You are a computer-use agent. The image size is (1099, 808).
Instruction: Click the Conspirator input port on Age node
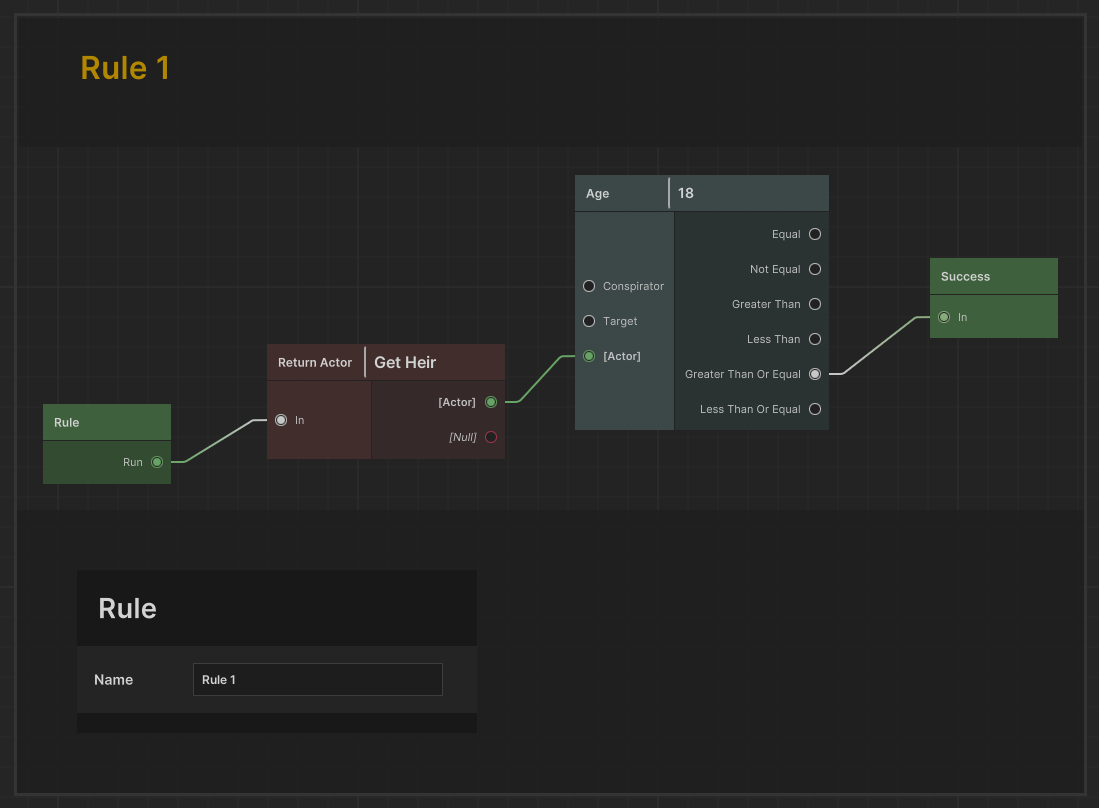click(x=589, y=286)
